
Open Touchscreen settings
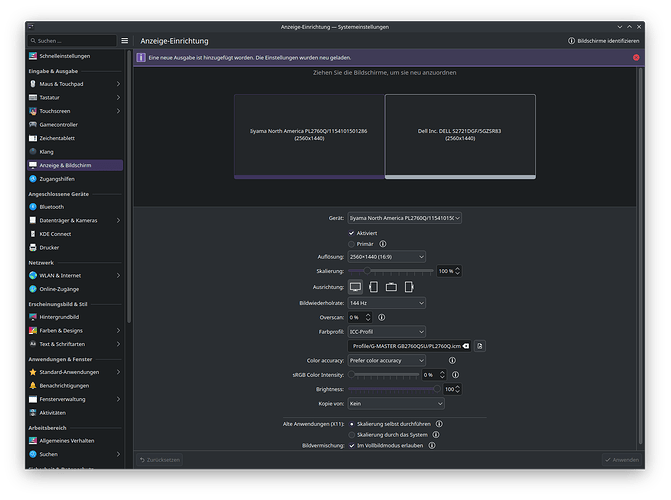(75, 111)
